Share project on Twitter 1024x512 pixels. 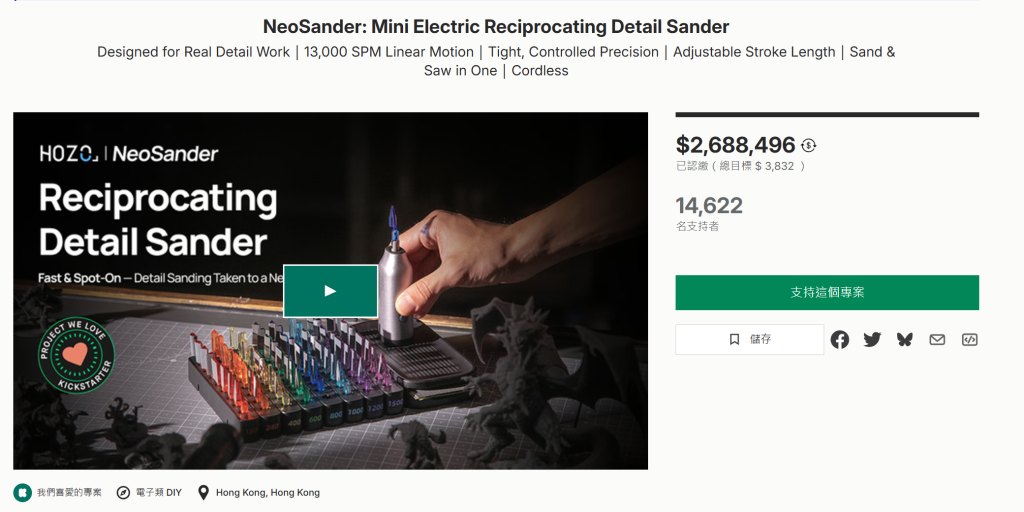click(x=872, y=340)
